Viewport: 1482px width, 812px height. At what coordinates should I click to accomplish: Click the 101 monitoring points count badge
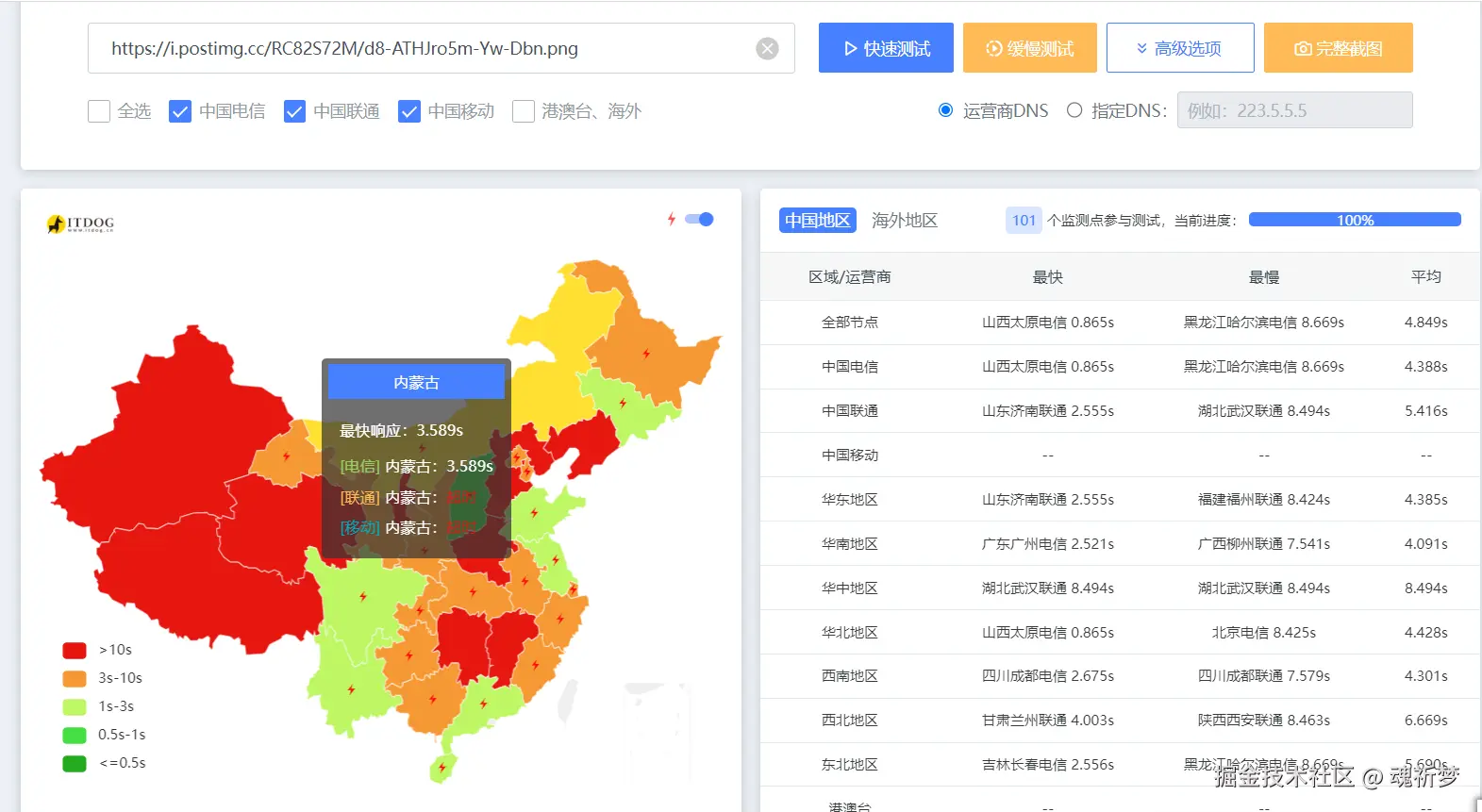[1024, 220]
